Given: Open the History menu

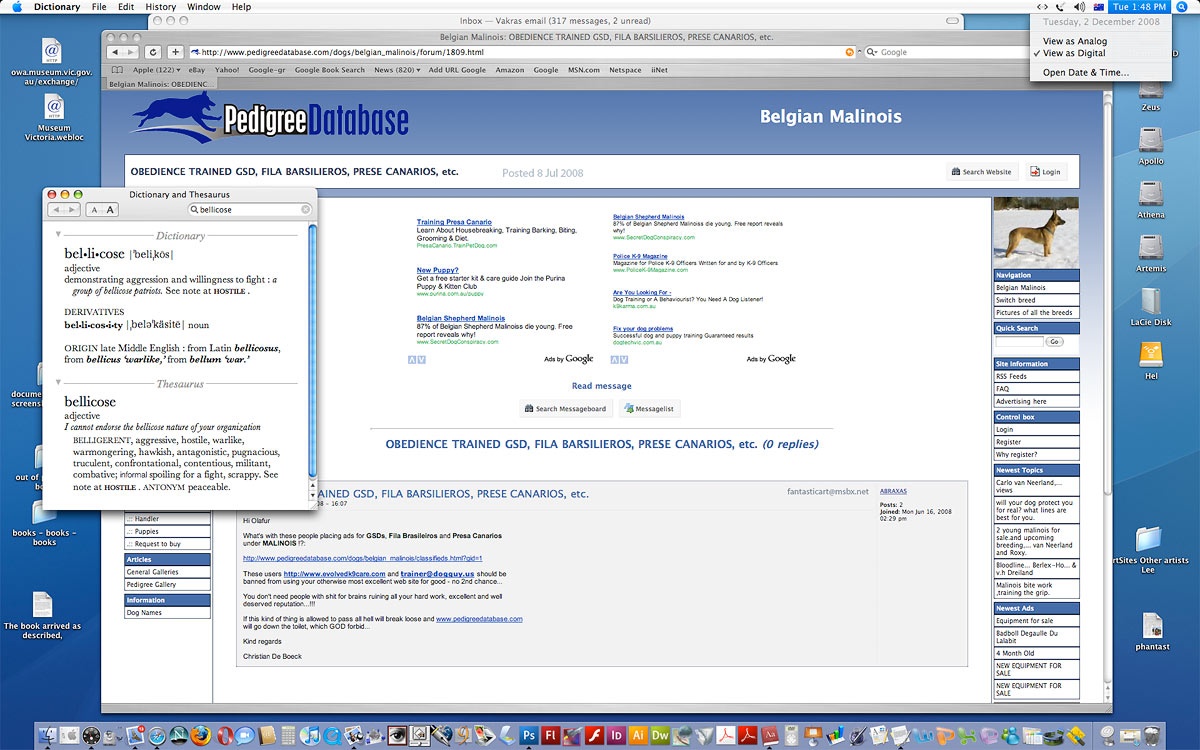Looking at the screenshot, I should tap(160, 7).
